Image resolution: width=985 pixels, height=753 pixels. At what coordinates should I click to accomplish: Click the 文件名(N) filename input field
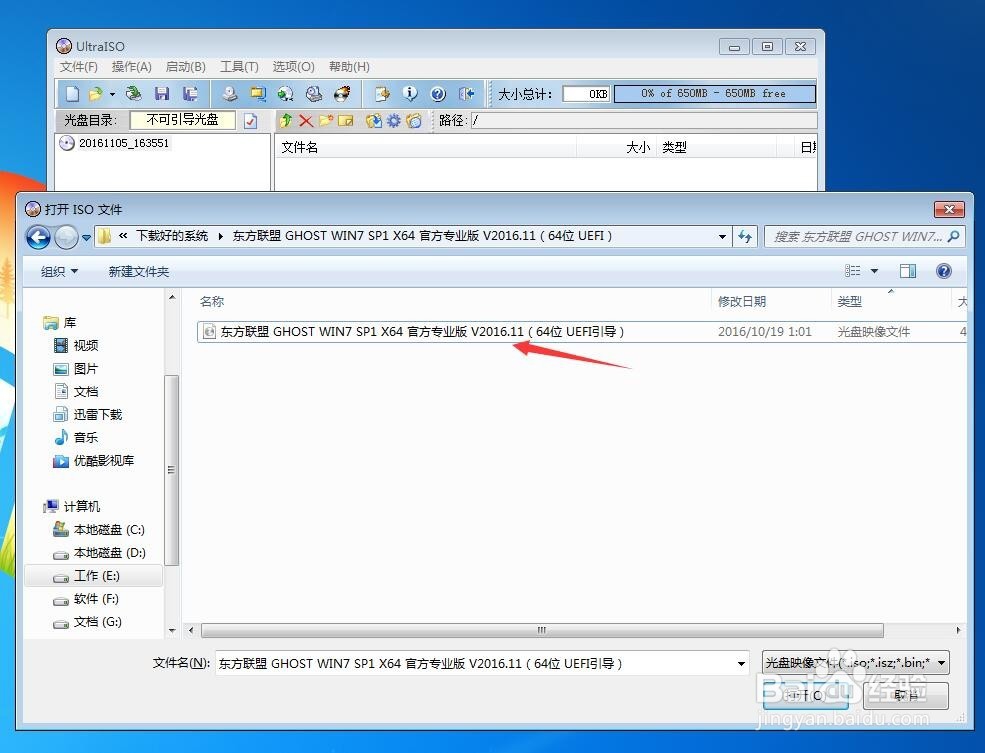click(475, 663)
